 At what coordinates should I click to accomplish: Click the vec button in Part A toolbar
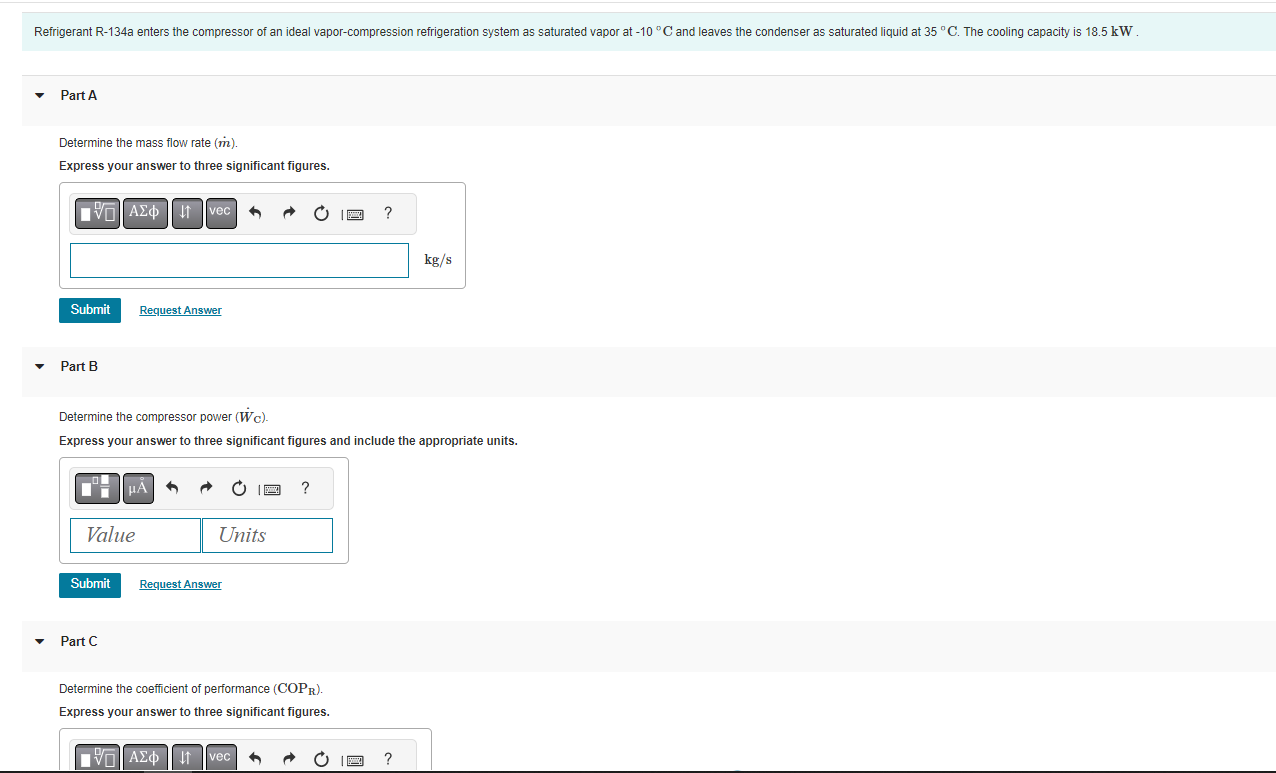point(221,213)
